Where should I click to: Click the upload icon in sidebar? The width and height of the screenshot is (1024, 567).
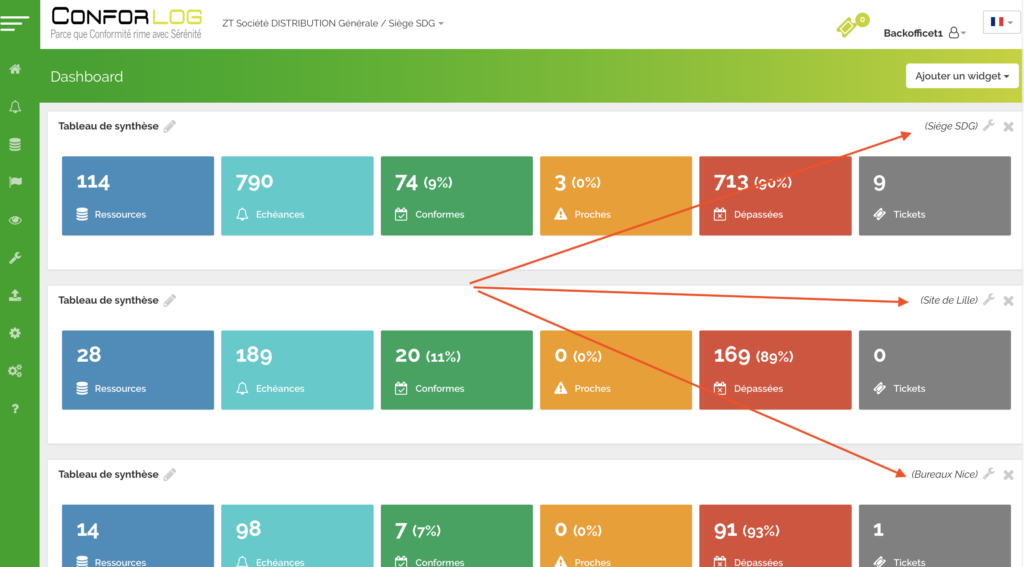pos(15,295)
